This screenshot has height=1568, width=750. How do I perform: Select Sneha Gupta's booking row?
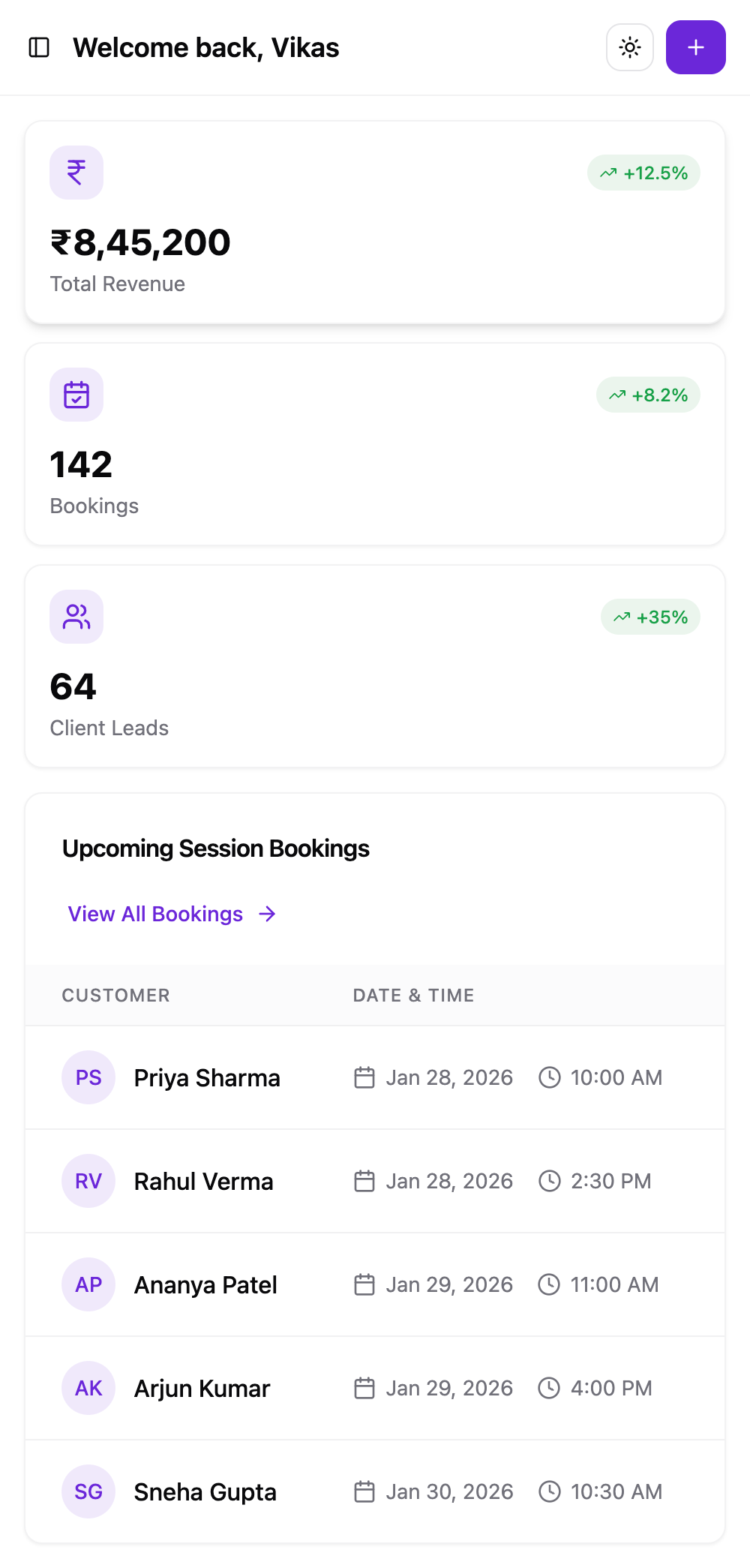pyautogui.click(x=375, y=1491)
